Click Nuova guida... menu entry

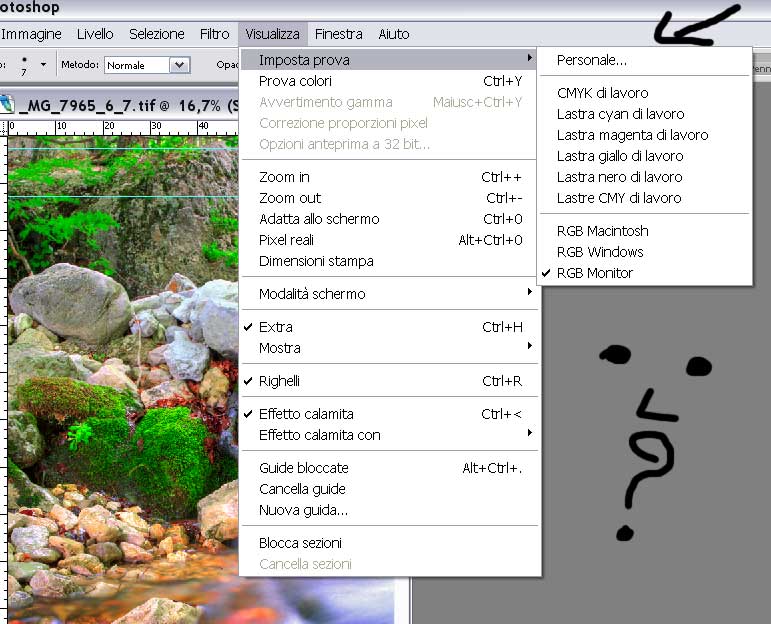(303, 510)
